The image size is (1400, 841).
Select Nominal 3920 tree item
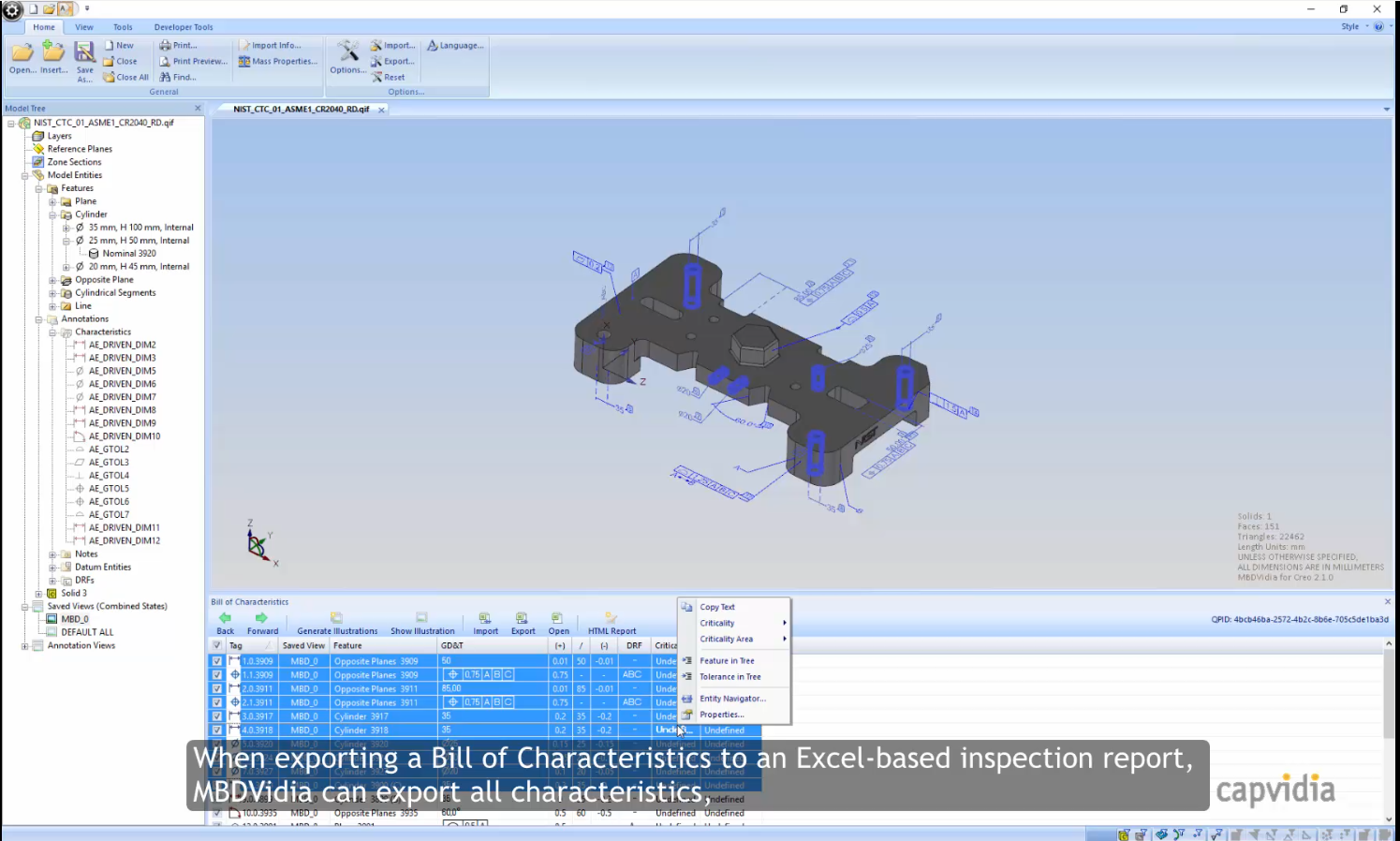coord(129,254)
